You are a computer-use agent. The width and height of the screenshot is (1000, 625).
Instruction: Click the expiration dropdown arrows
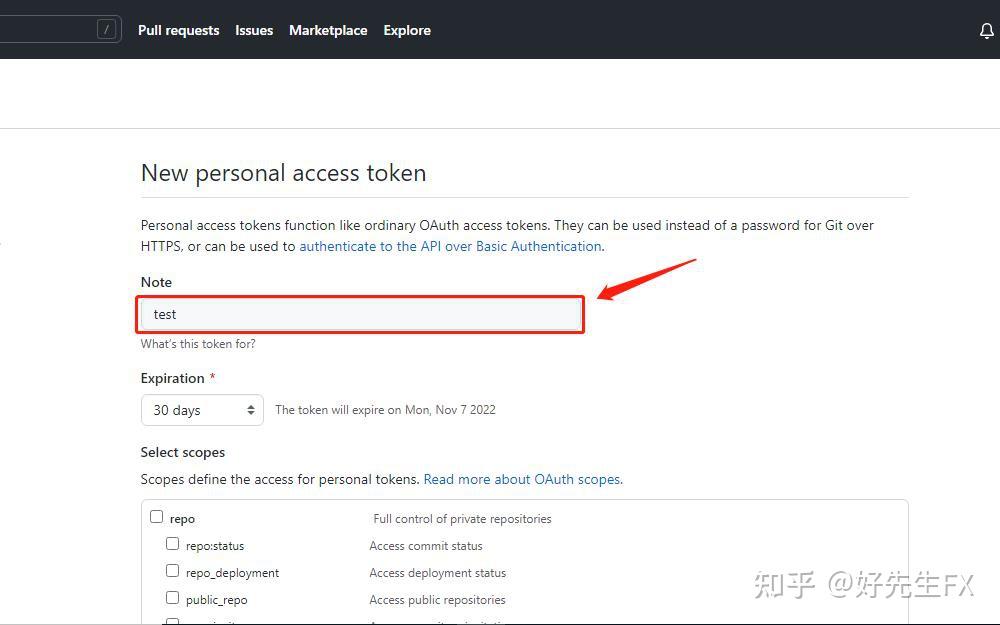point(251,410)
